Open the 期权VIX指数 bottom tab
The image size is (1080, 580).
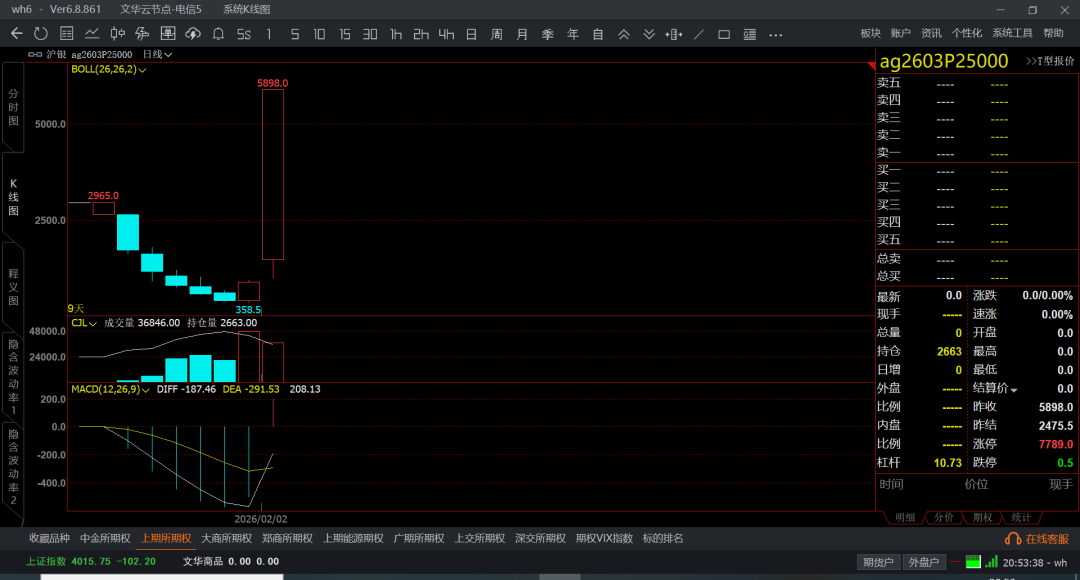(x=604, y=538)
